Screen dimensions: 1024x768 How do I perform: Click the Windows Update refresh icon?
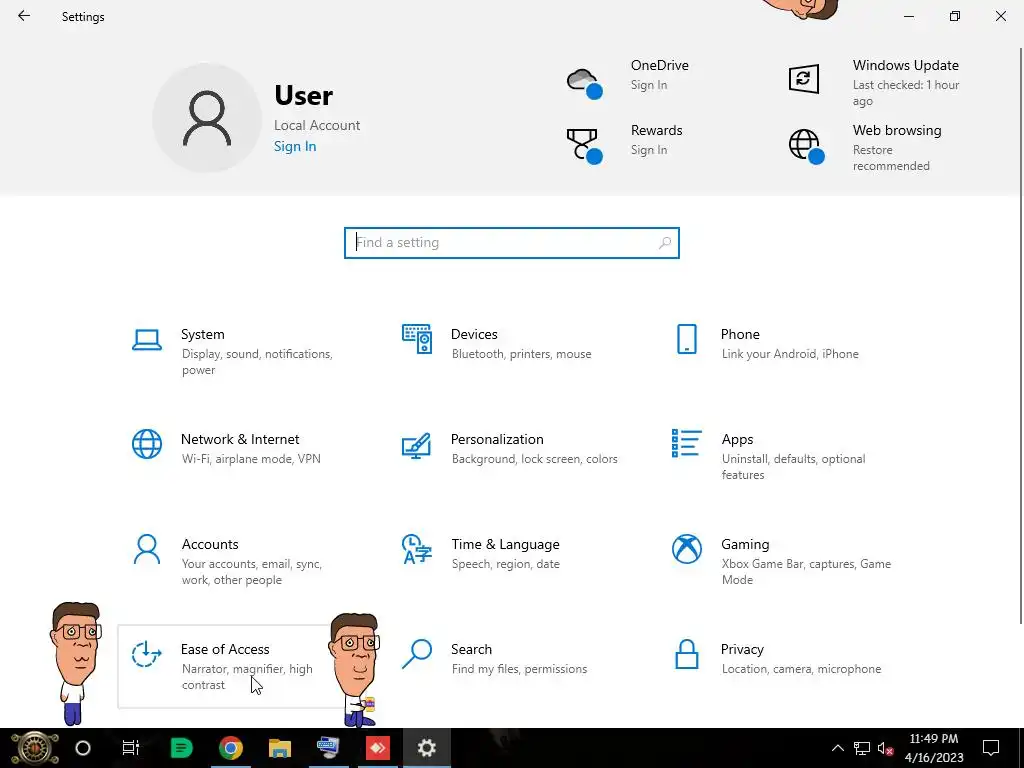tap(804, 79)
